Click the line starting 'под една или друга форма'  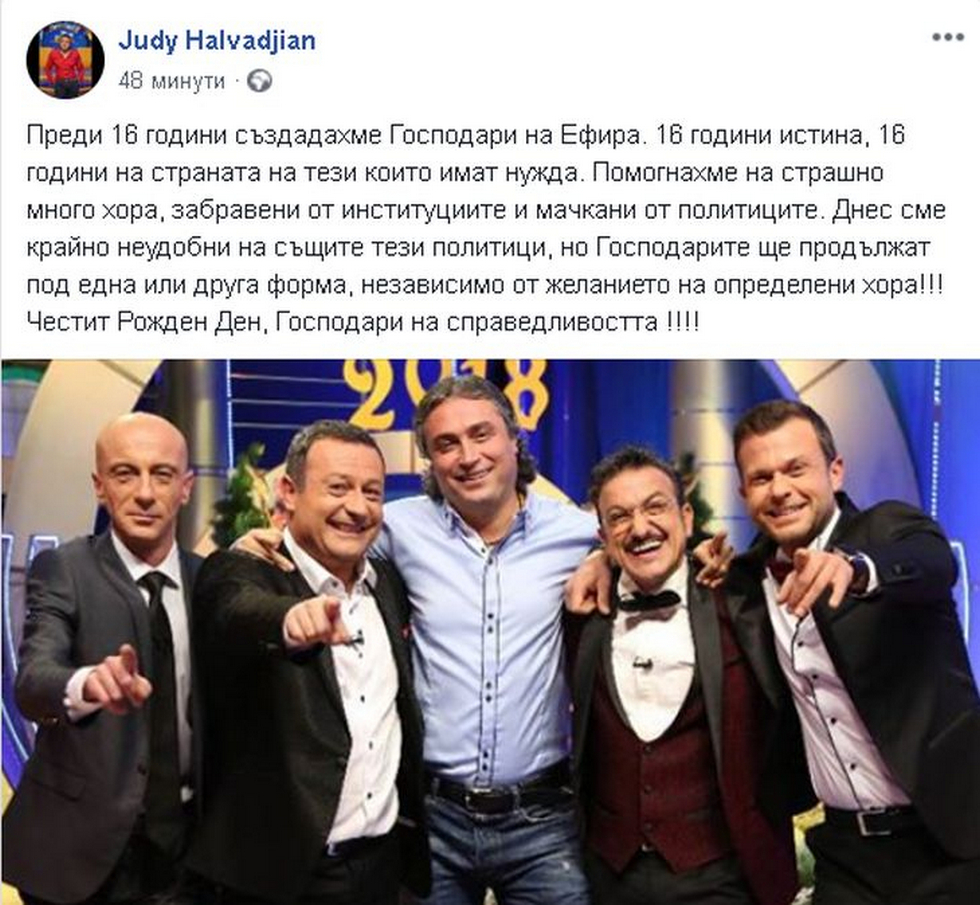click(x=484, y=285)
